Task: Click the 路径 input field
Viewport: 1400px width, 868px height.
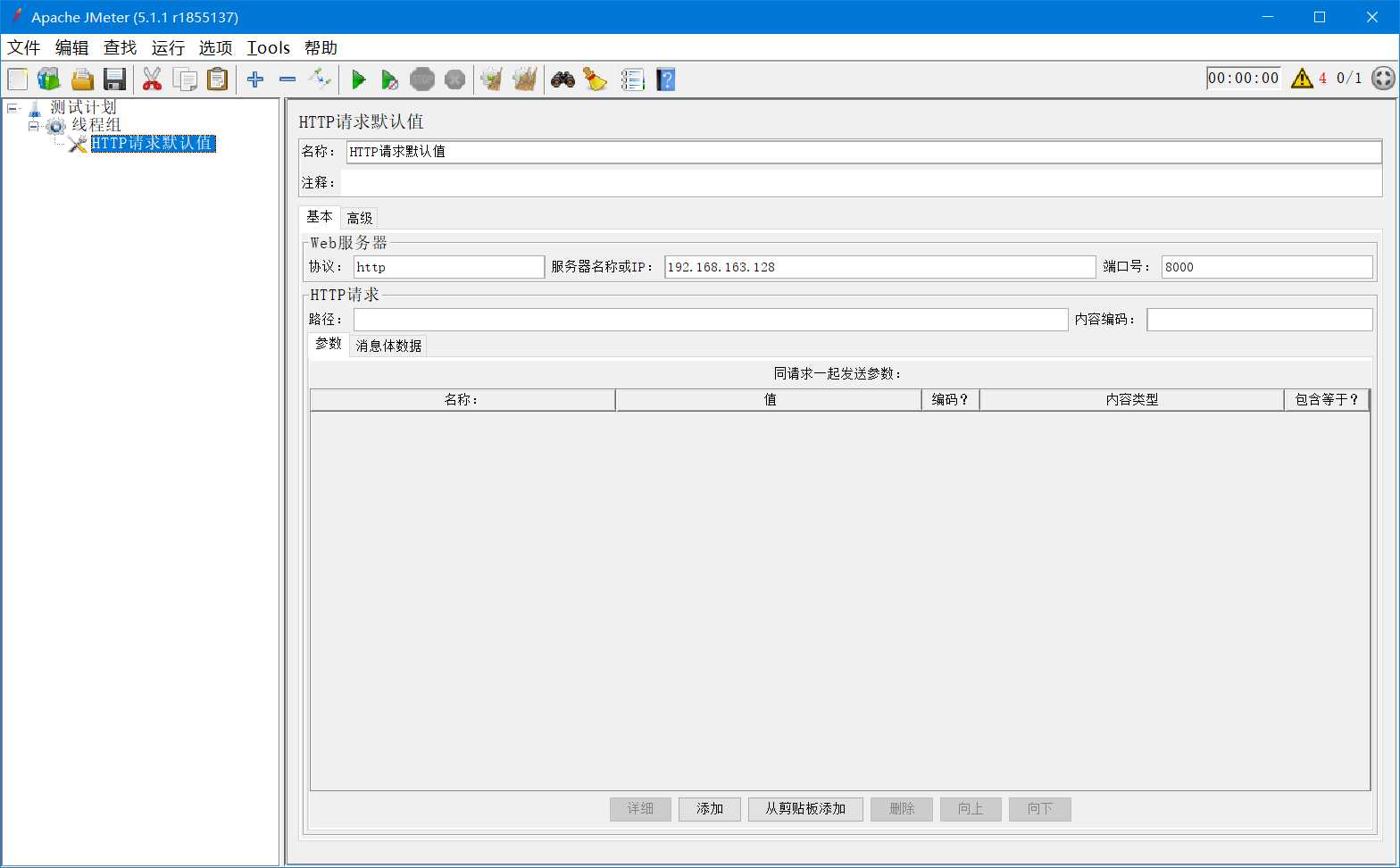Action: coord(711,320)
